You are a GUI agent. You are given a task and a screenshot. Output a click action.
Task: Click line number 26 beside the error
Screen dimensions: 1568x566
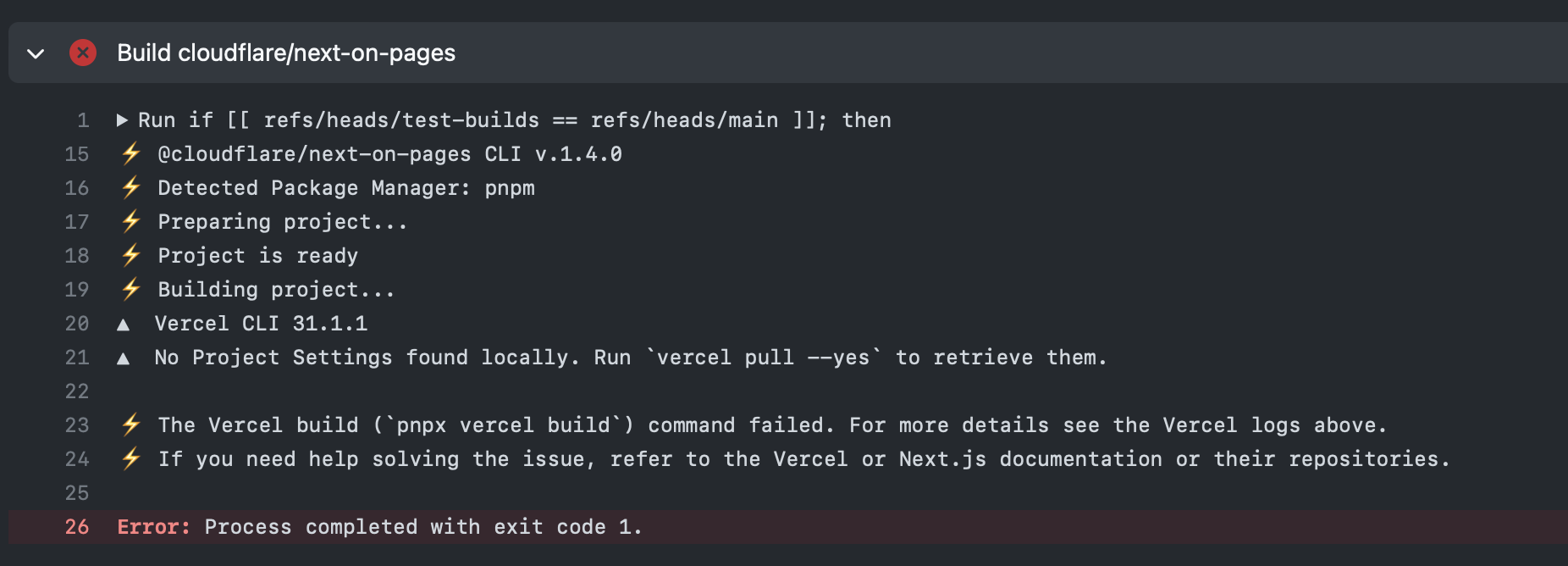(76, 526)
